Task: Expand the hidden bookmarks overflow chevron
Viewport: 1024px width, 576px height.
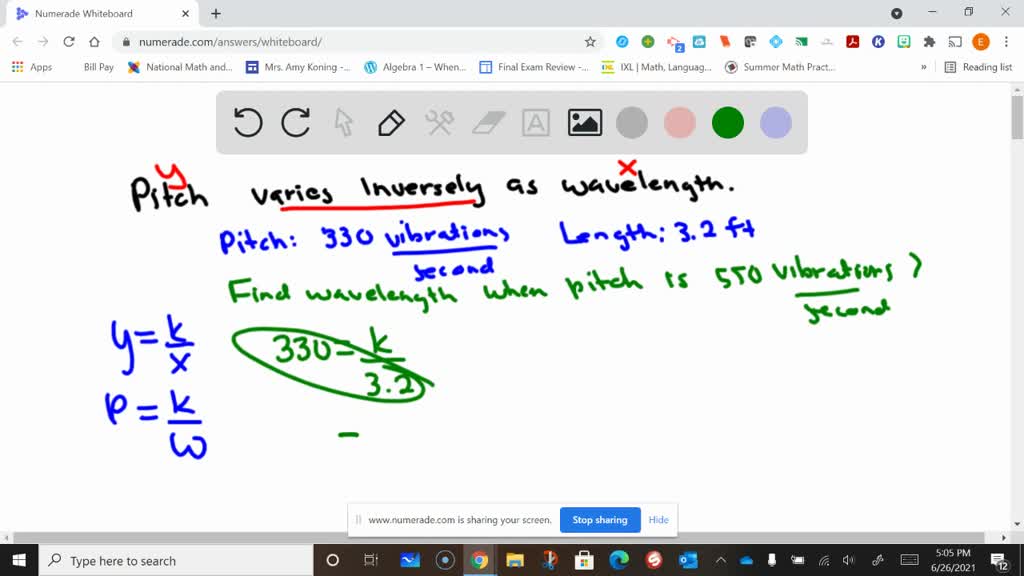Action: pos(923,67)
